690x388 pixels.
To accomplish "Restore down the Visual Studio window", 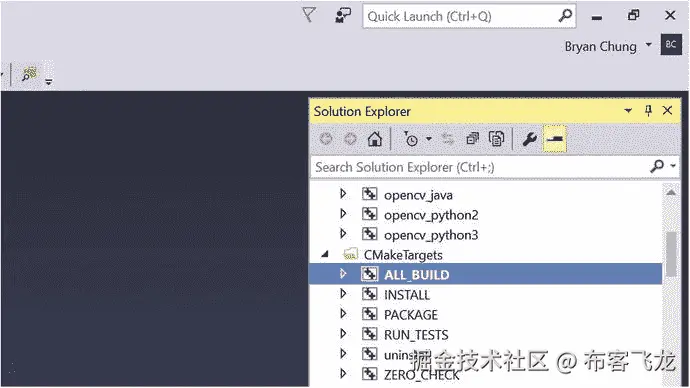I will click(633, 15).
